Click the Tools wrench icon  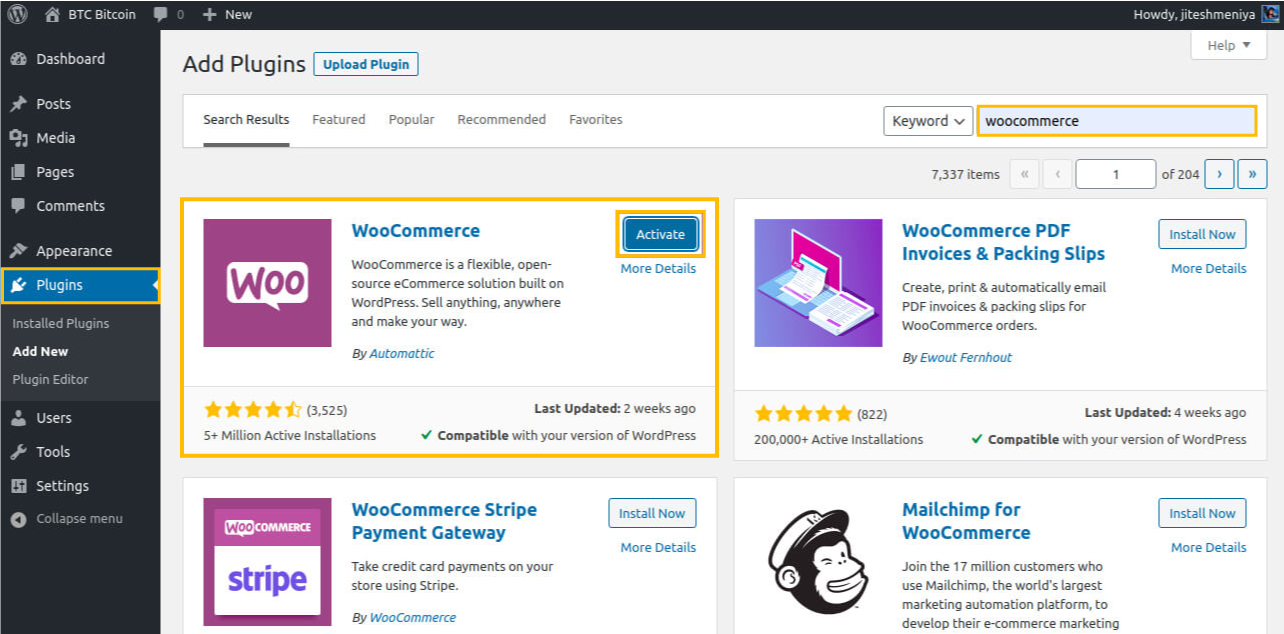pyautogui.click(x=18, y=452)
